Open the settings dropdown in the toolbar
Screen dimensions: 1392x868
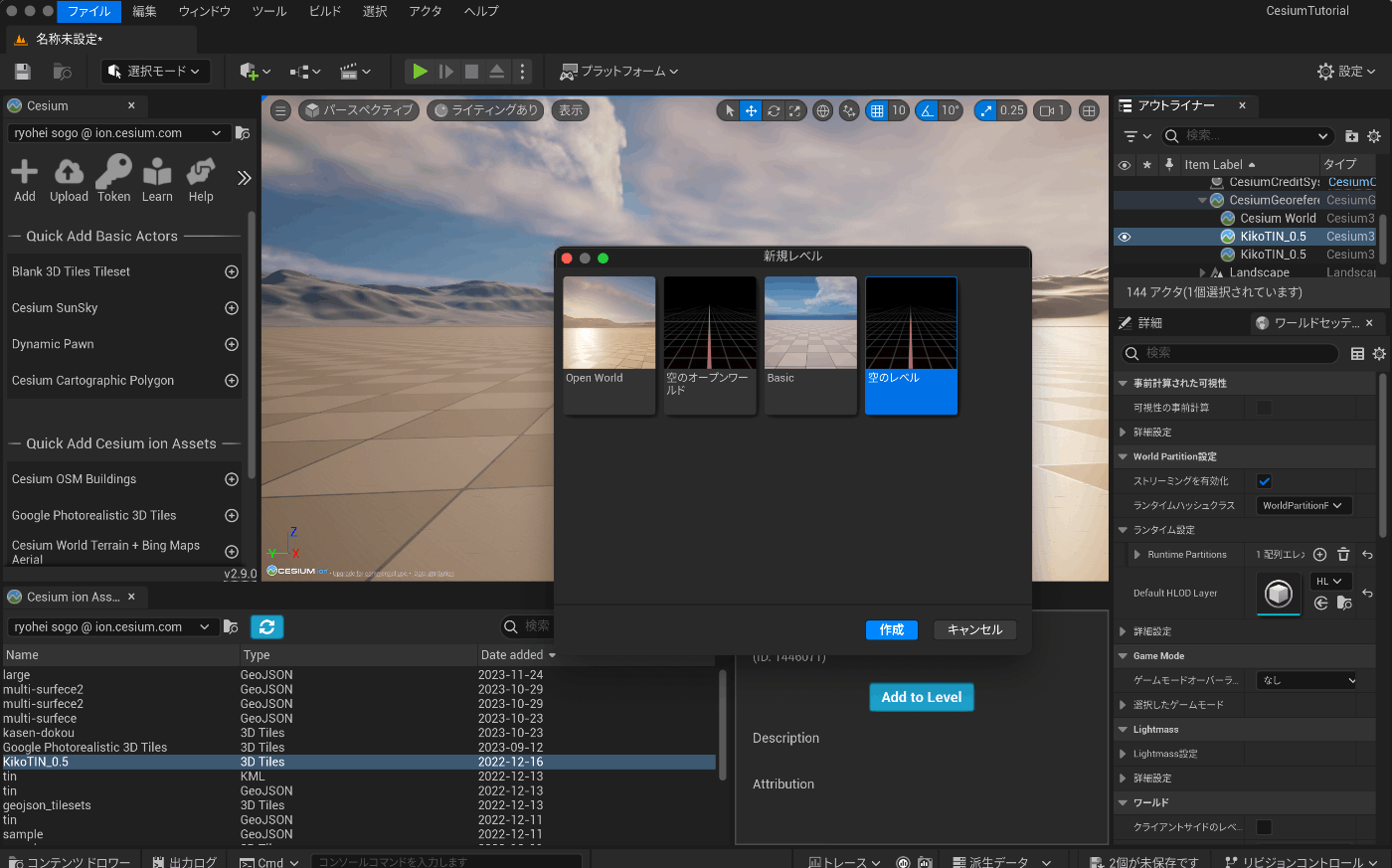click(x=1346, y=72)
